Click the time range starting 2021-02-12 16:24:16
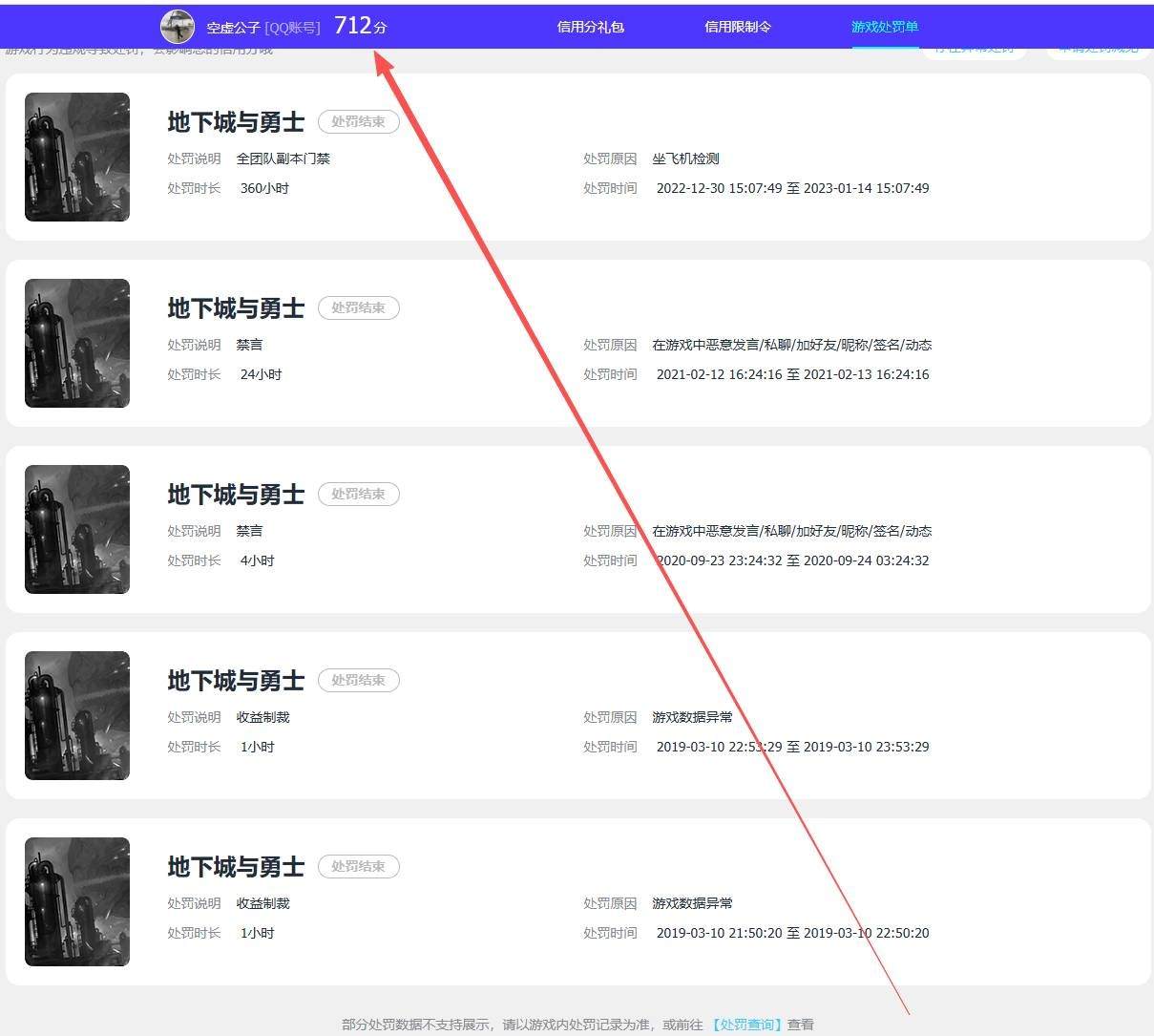This screenshot has height=1036, width=1154. (792, 374)
